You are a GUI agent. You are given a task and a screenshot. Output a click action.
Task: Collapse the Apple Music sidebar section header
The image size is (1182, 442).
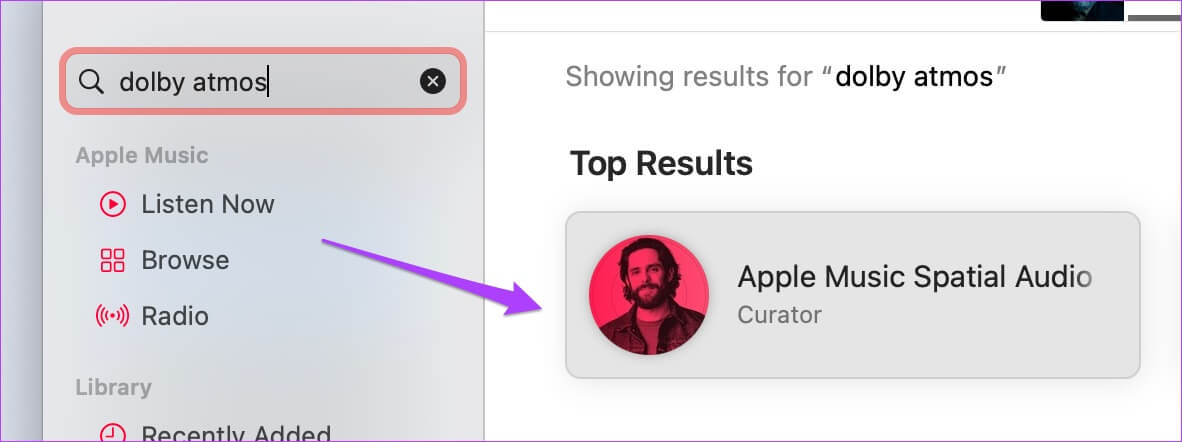click(x=142, y=155)
